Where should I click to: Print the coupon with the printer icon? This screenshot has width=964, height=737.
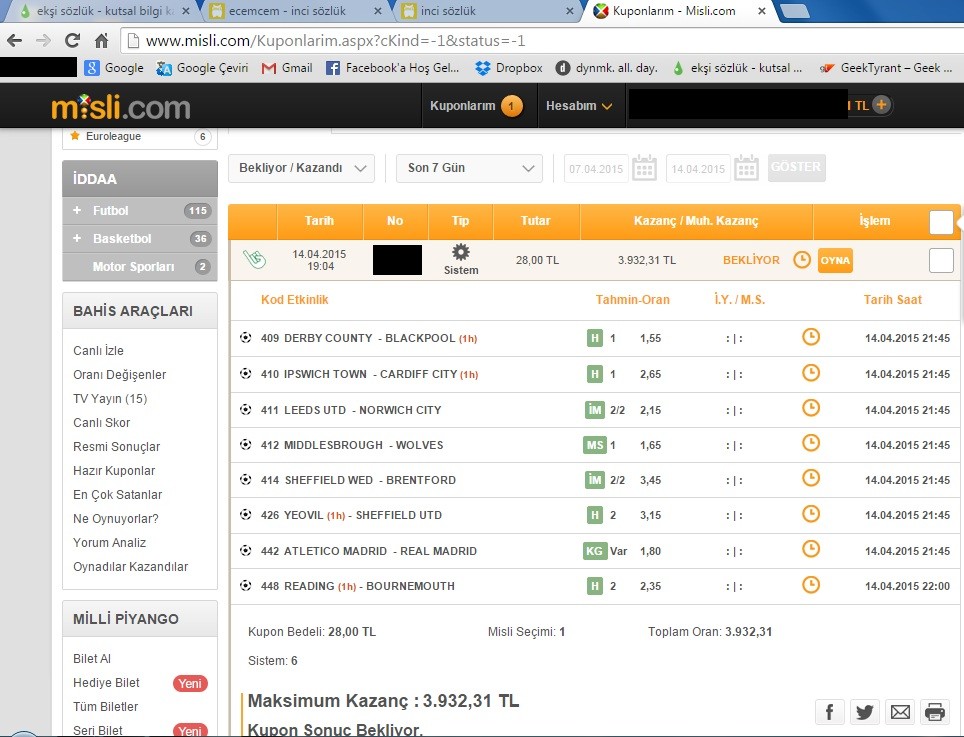click(x=934, y=712)
